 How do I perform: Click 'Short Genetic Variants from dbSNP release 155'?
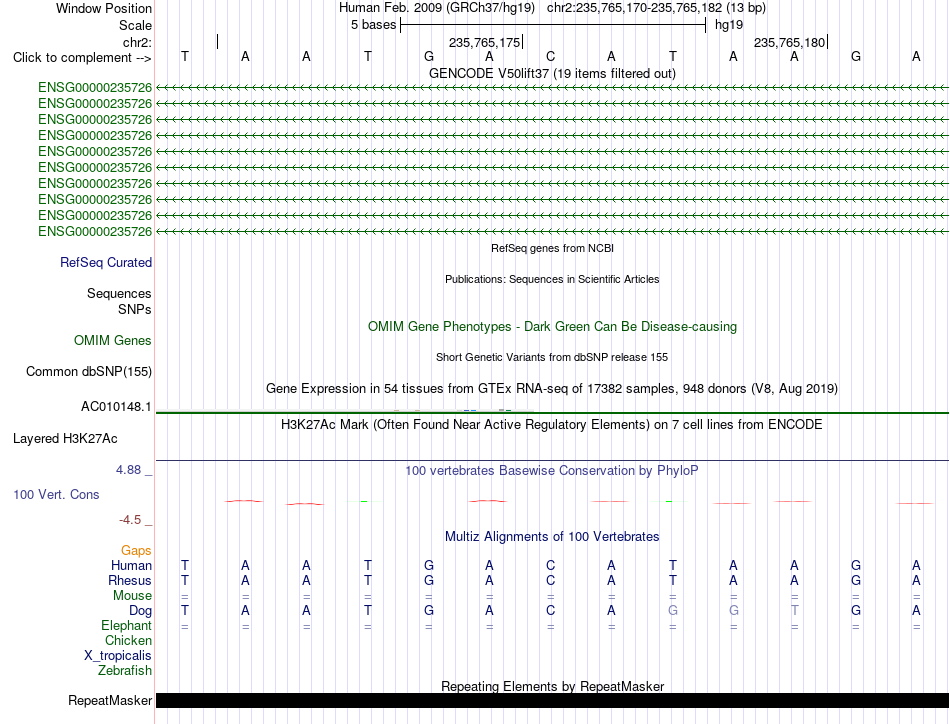(552, 357)
